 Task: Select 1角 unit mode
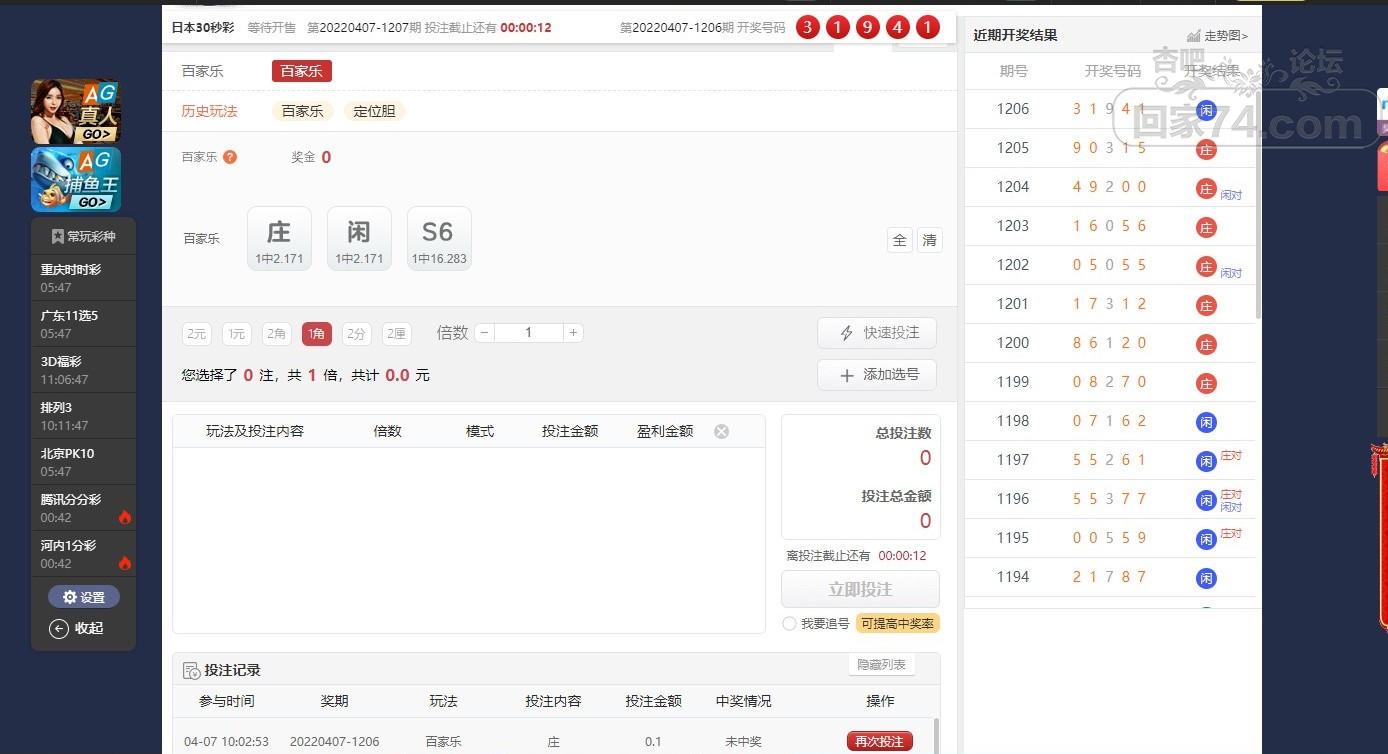(x=317, y=334)
